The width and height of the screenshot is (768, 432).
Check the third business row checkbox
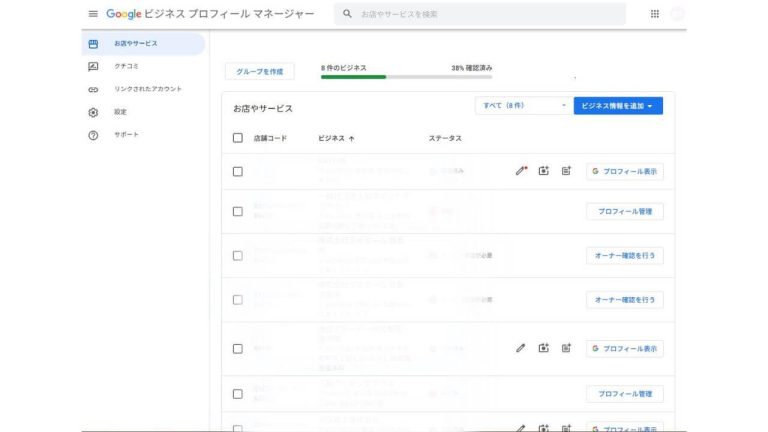pyautogui.click(x=238, y=255)
